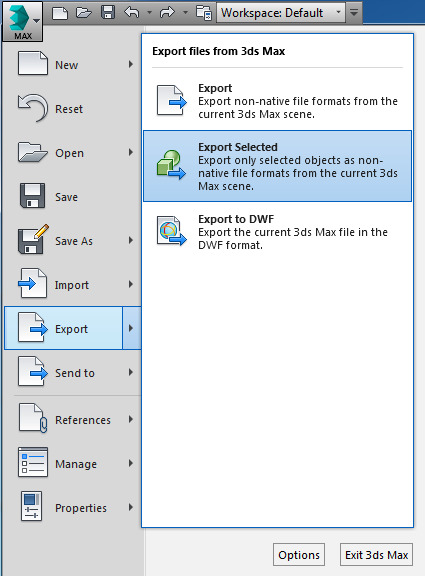Click the New label in menu

click(x=66, y=65)
